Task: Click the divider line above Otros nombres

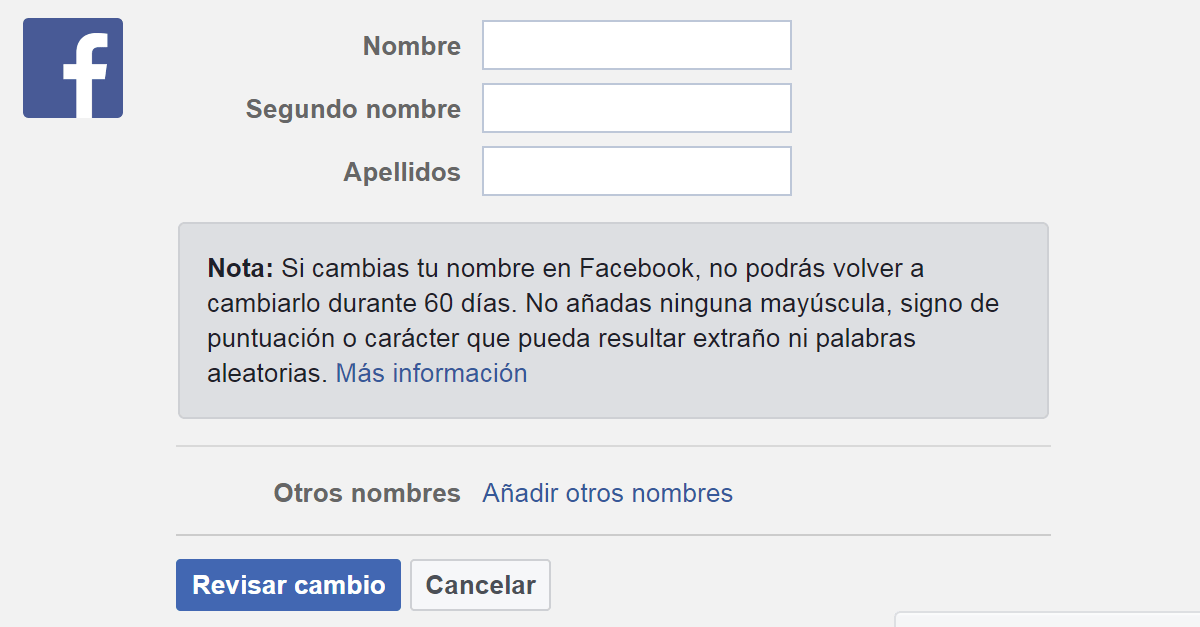Action: click(613, 446)
